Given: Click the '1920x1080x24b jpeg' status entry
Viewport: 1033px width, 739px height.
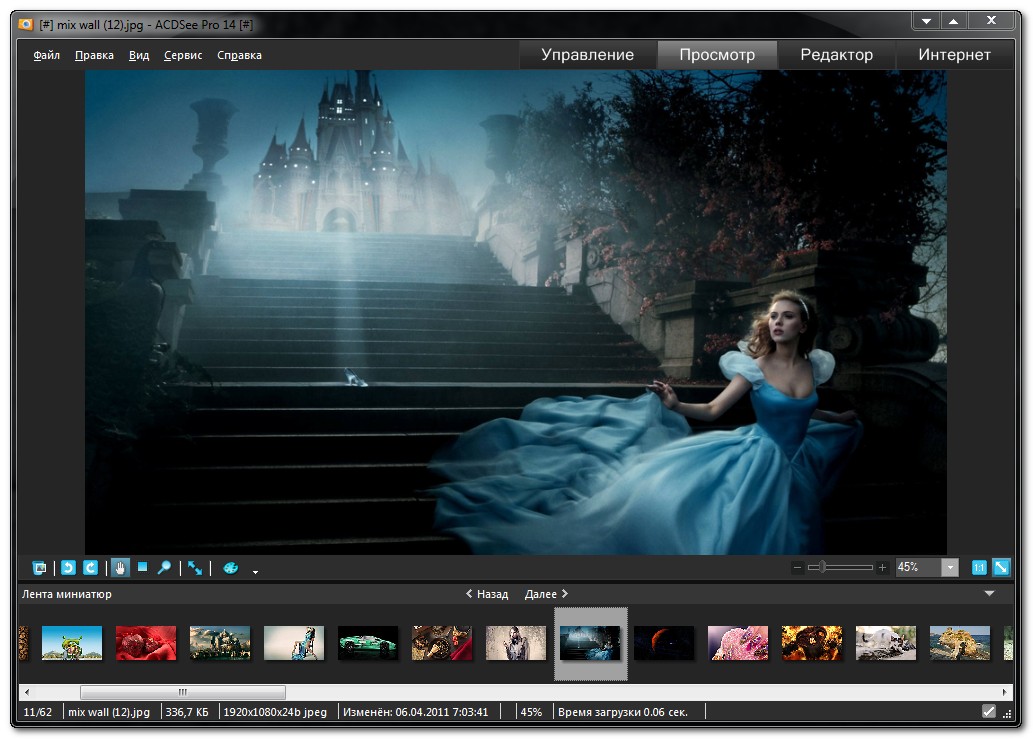Looking at the screenshot, I should pos(275,712).
